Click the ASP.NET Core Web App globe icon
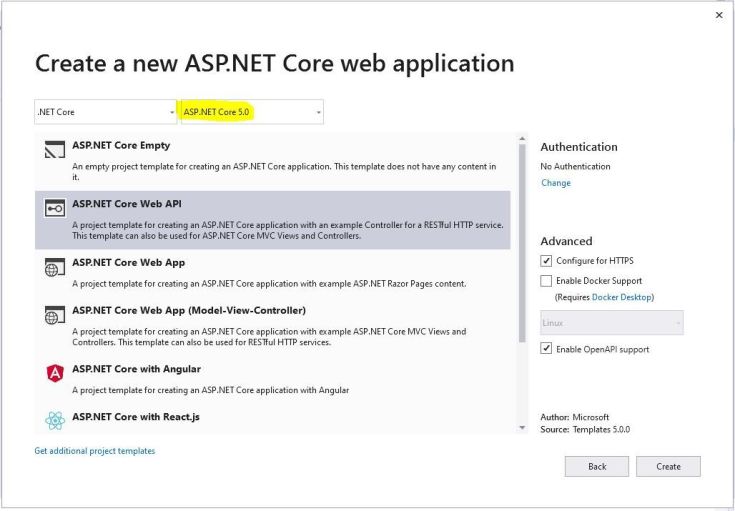735x511 pixels. pyautogui.click(x=55, y=267)
